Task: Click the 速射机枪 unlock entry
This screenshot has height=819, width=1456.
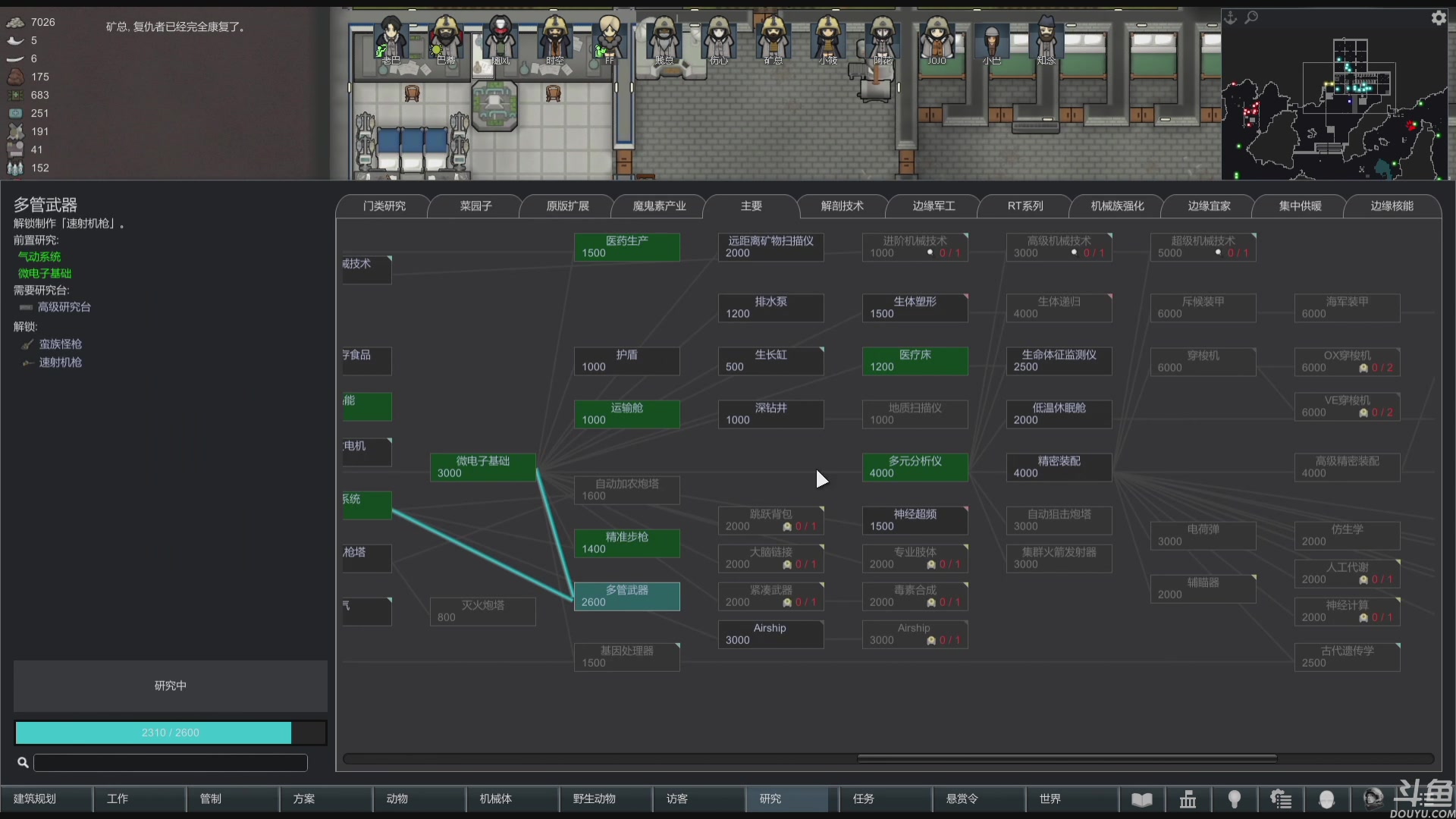Action: pyautogui.click(x=60, y=362)
